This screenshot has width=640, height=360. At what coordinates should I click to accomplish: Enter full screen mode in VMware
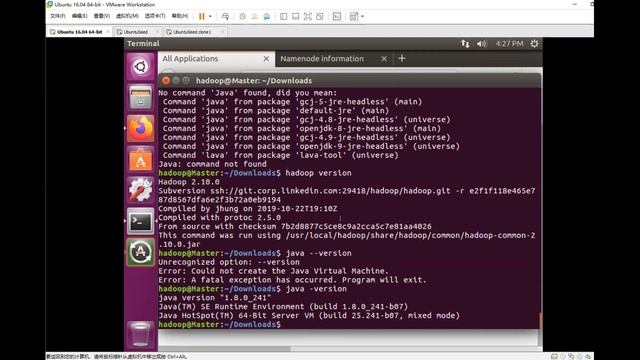[308, 16]
